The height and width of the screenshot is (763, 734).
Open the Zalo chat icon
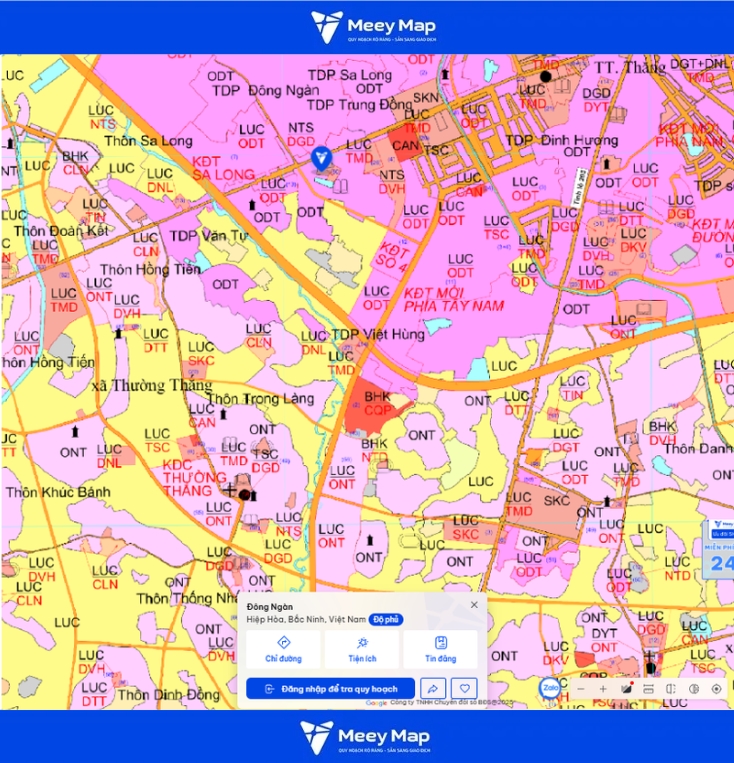(550, 688)
